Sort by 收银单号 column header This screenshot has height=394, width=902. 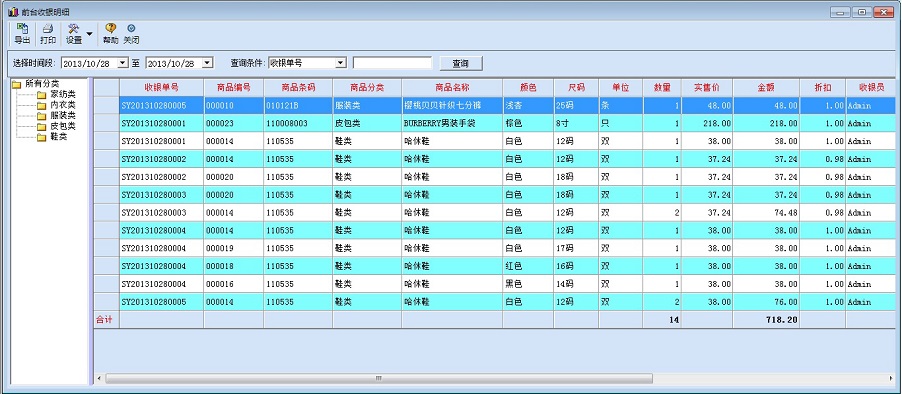click(161, 87)
